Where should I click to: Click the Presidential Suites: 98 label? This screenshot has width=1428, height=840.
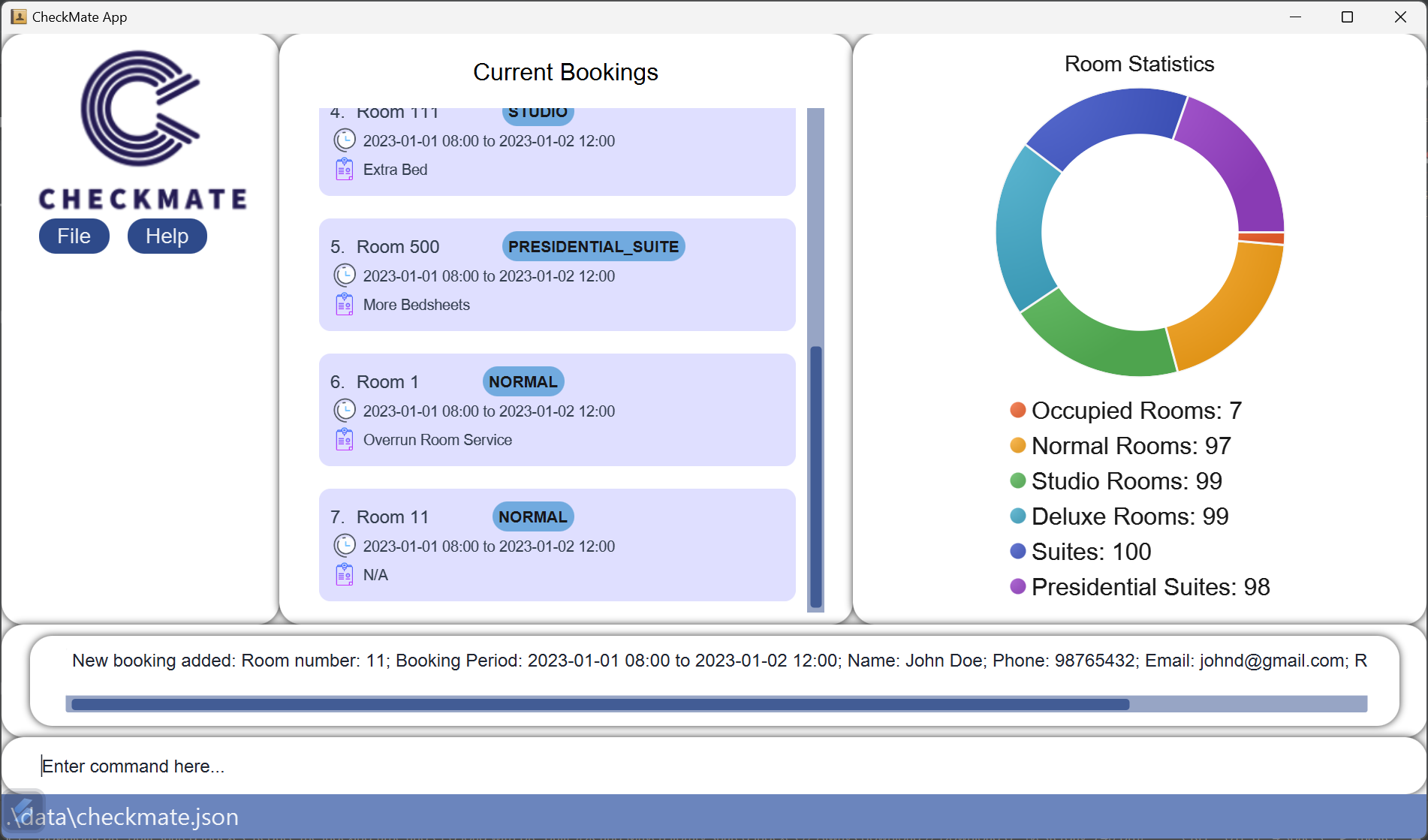[x=1151, y=587]
